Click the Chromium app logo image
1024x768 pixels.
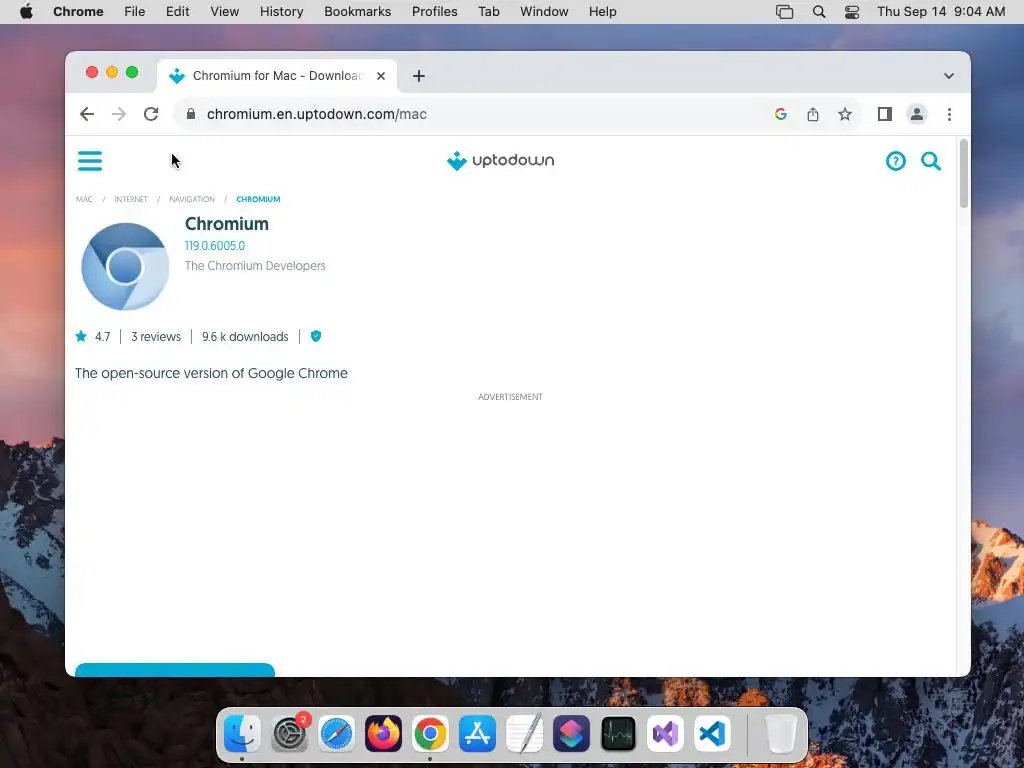pos(125,266)
